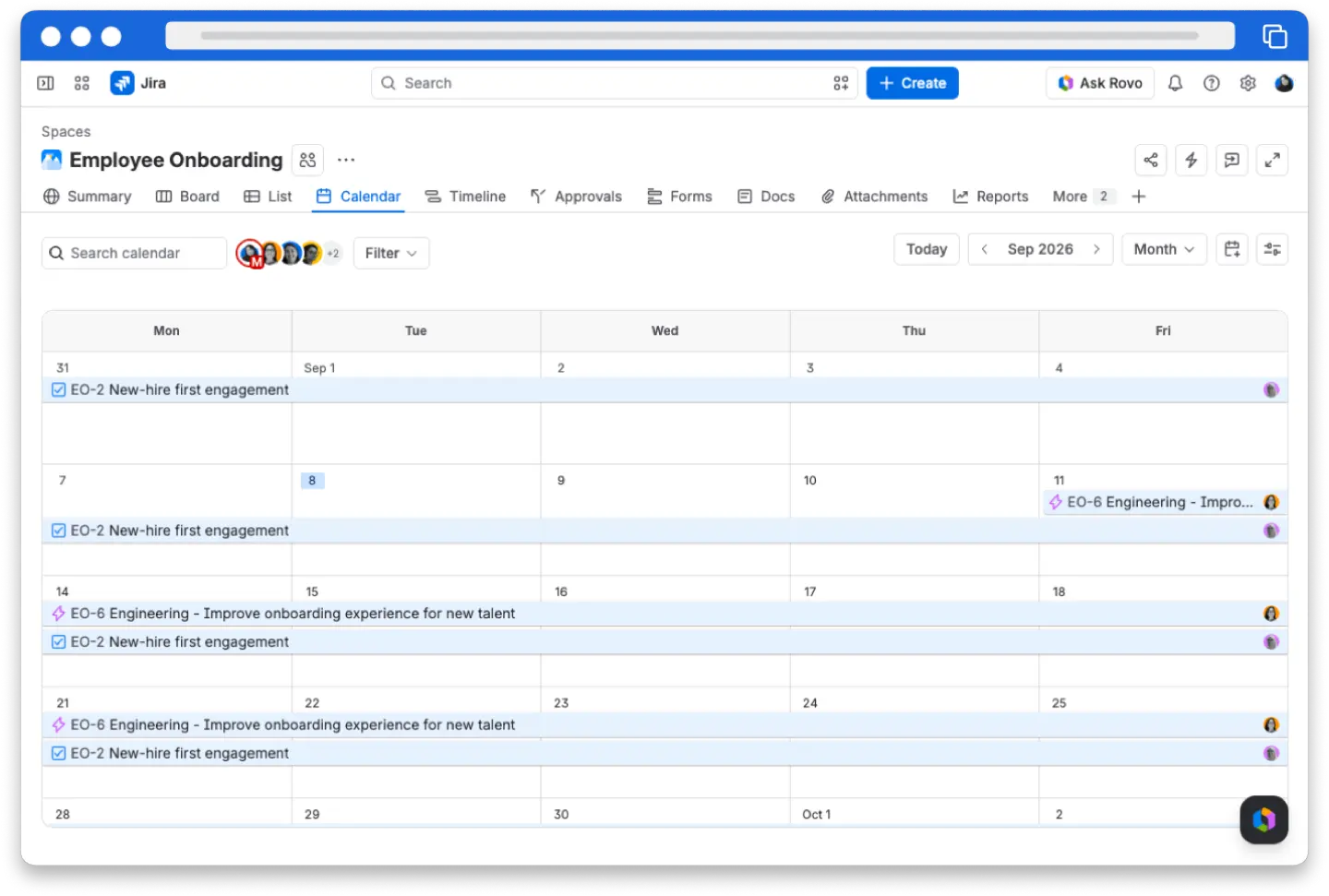This screenshot has width=1329, height=896.
Task: Open the Month view dropdown
Action: [1164, 249]
